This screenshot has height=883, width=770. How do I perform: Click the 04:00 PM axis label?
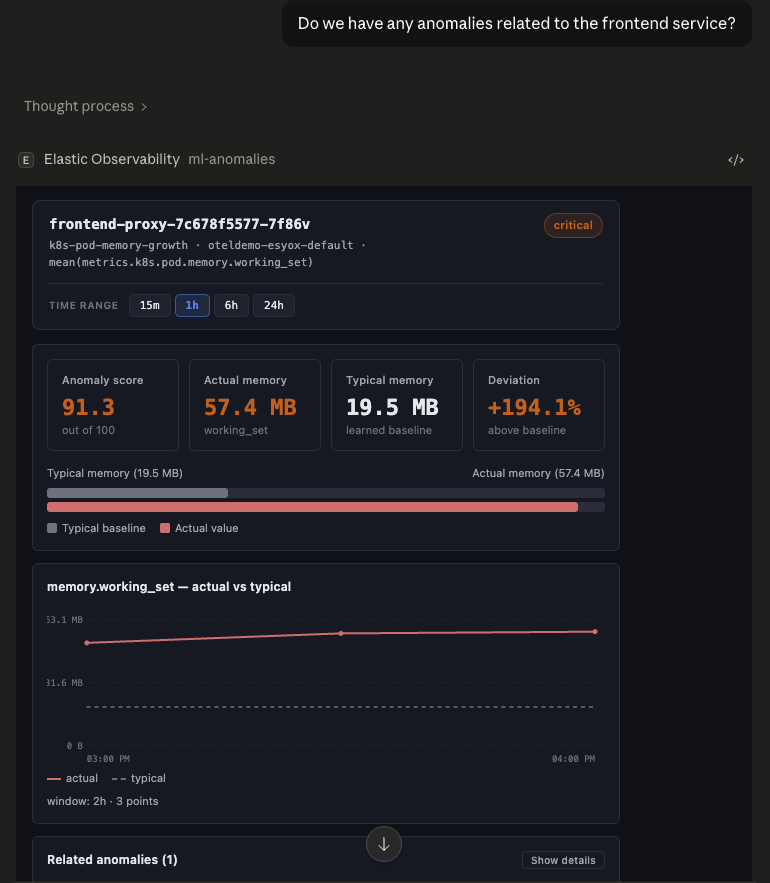point(573,759)
